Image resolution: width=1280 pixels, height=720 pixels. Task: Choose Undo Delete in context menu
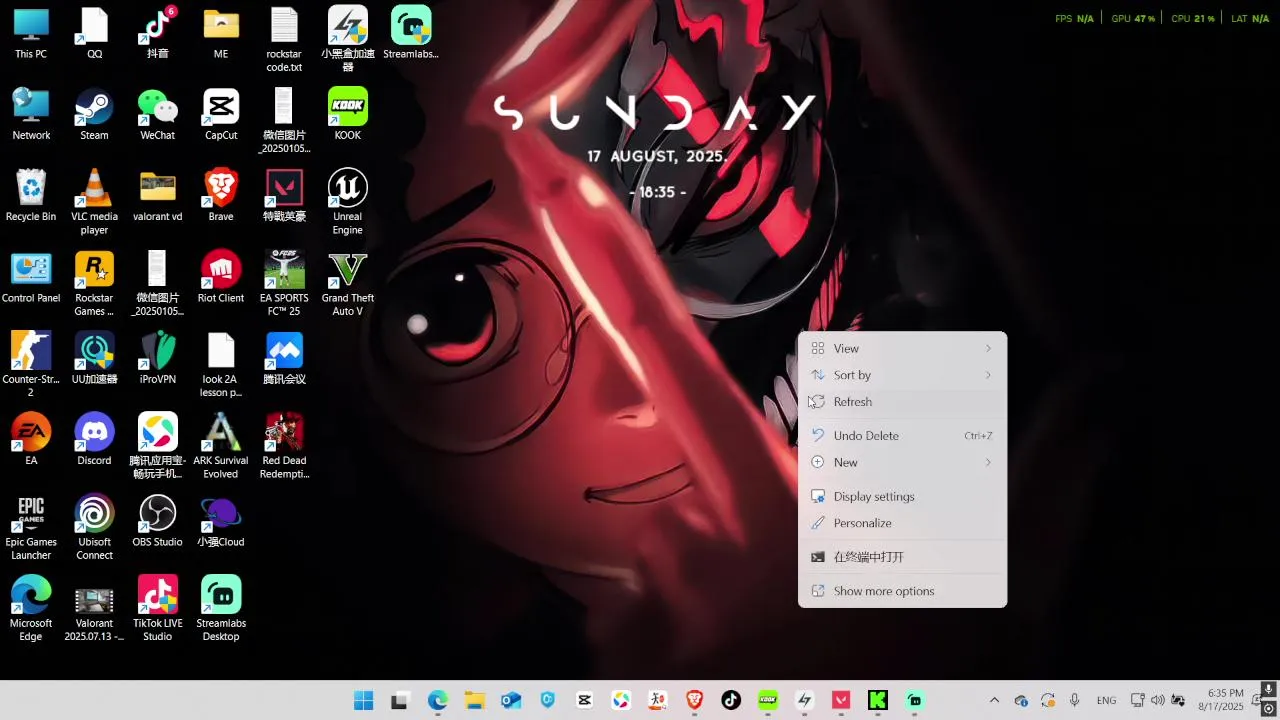click(902, 436)
